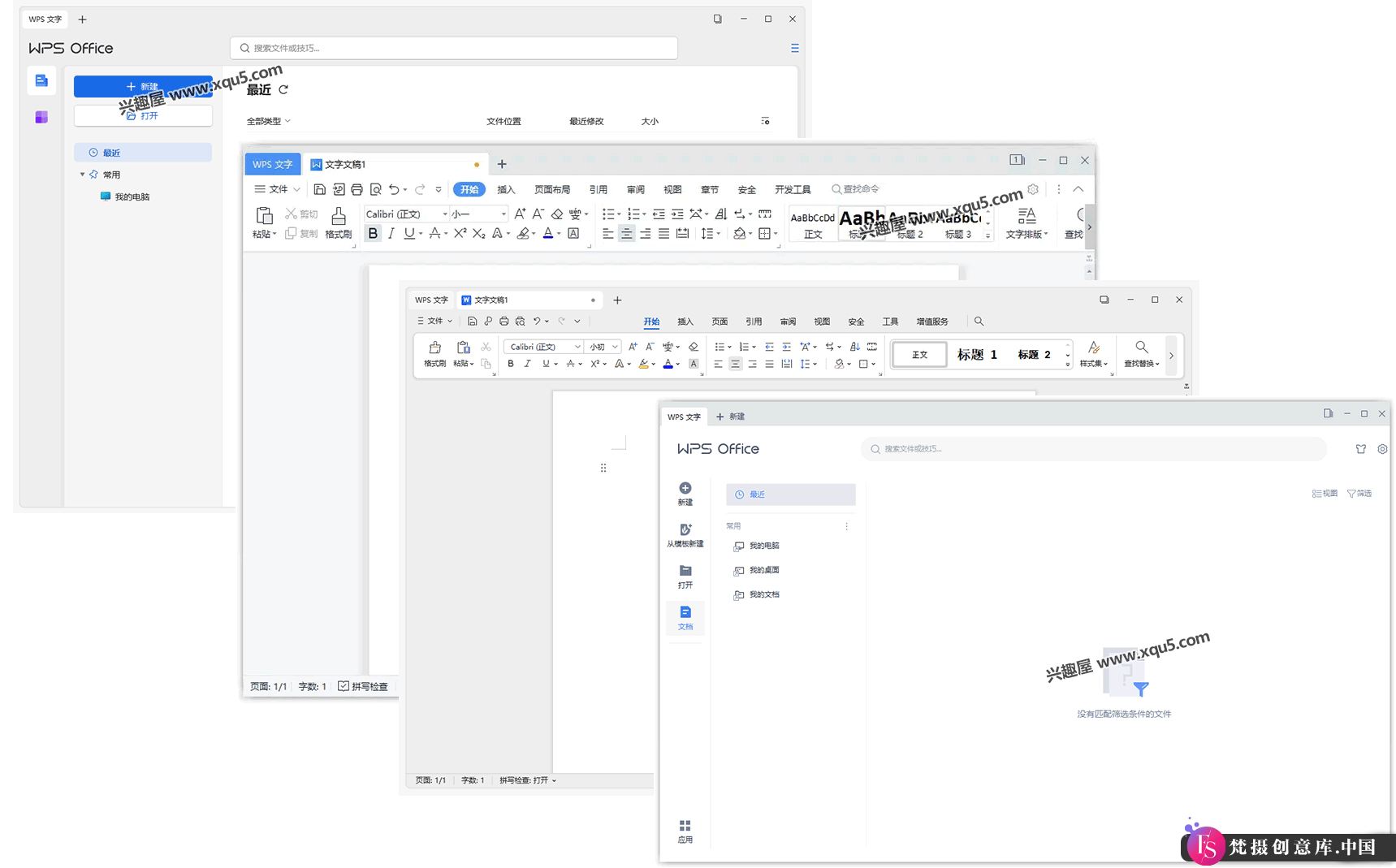
Task: Click 打开 button in top-left WPS window
Action: [143, 116]
